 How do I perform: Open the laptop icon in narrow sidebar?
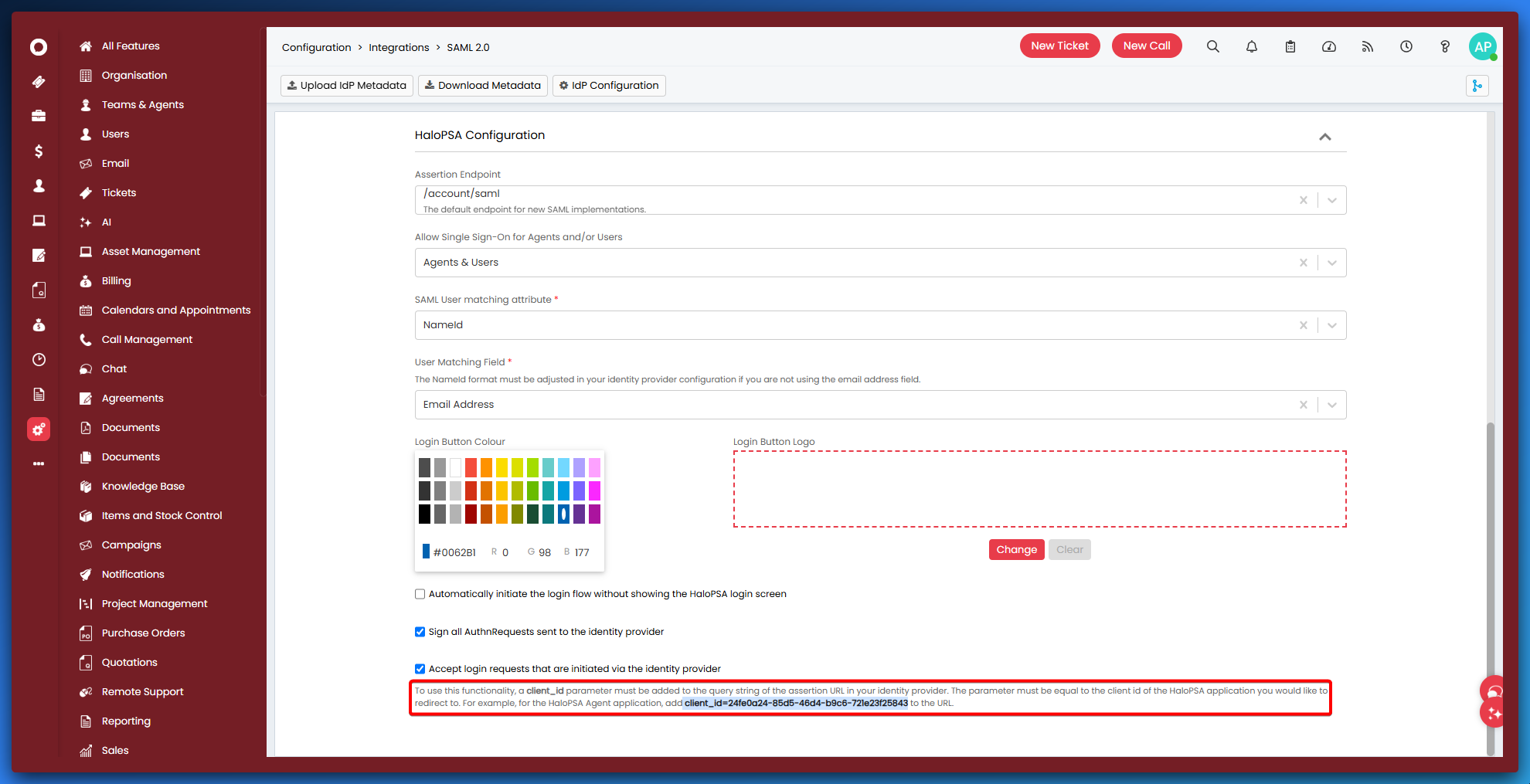[39, 221]
